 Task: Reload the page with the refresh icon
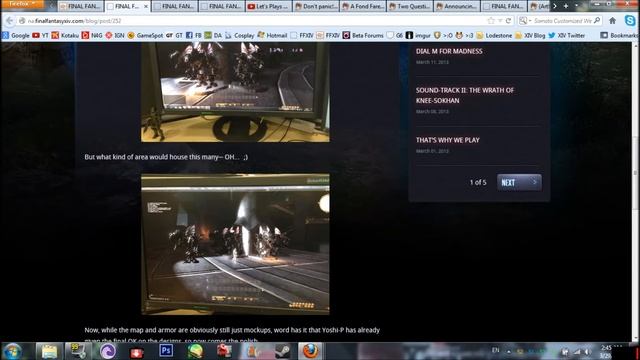click(x=509, y=21)
